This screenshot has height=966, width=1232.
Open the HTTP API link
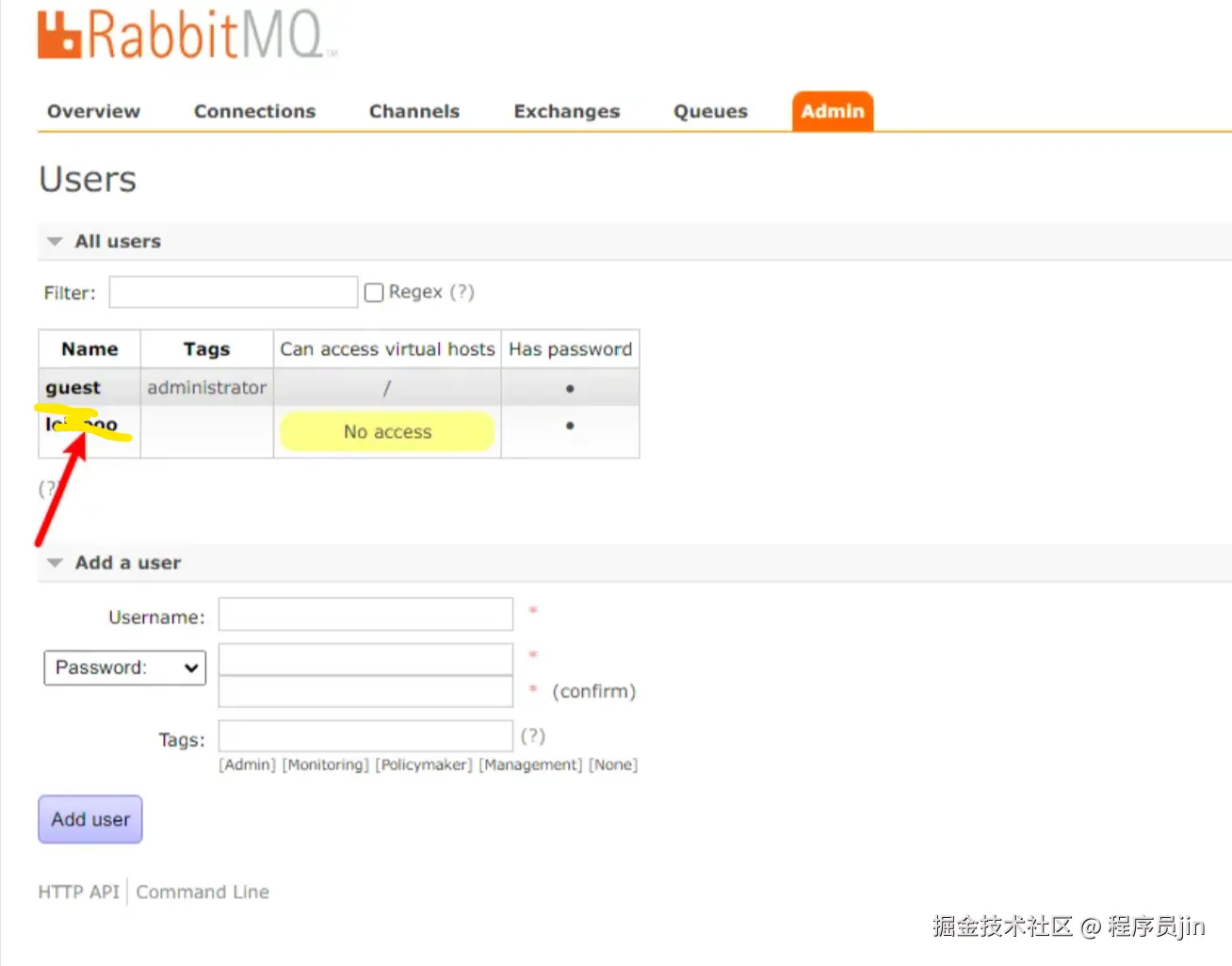pos(78,892)
